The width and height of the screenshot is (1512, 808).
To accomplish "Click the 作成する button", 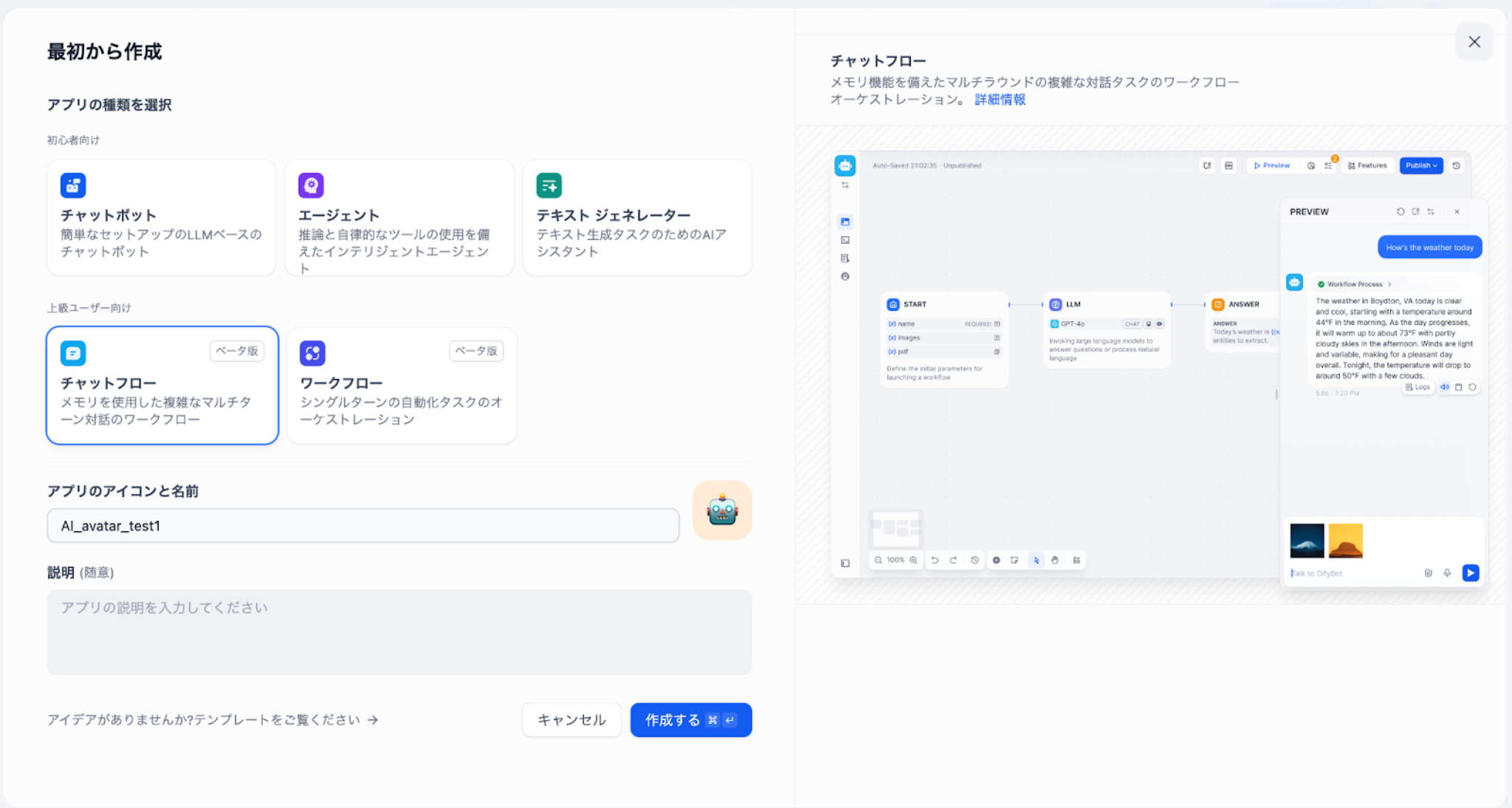I will click(x=691, y=719).
